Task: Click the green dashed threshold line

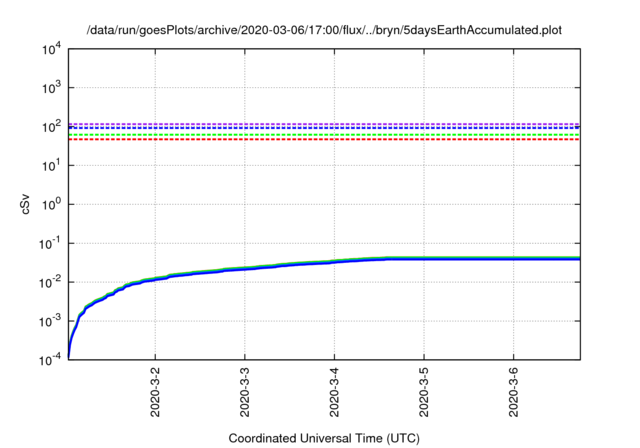Action: pyautogui.click(x=324, y=135)
